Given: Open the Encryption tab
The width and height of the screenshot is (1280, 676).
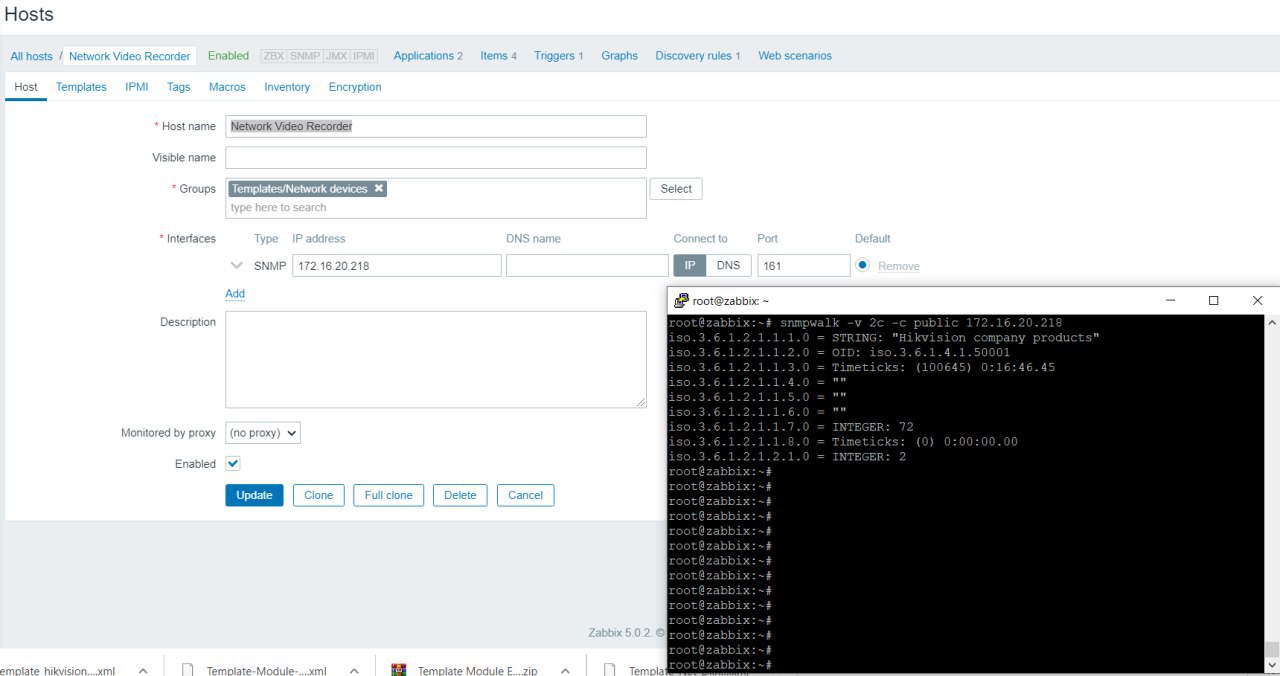Looking at the screenshot, I should 355,87.
